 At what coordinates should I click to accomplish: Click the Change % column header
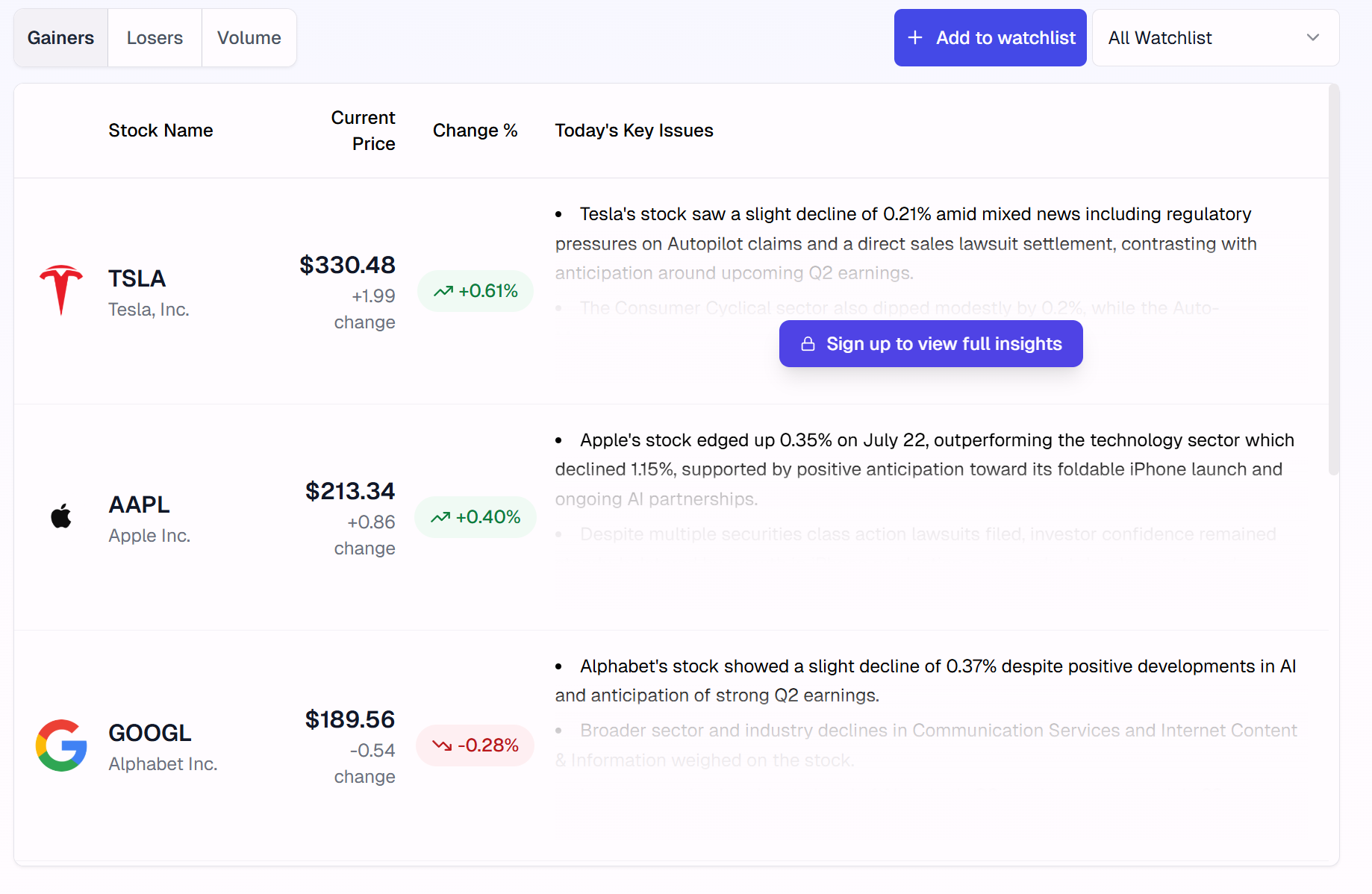pyautogui.click(x=475, y=131)
